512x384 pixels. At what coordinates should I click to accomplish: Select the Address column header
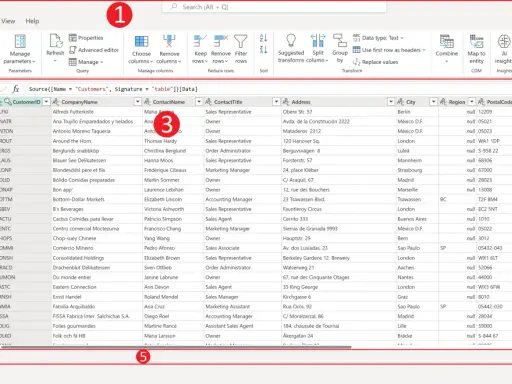(x=339, y=102)
